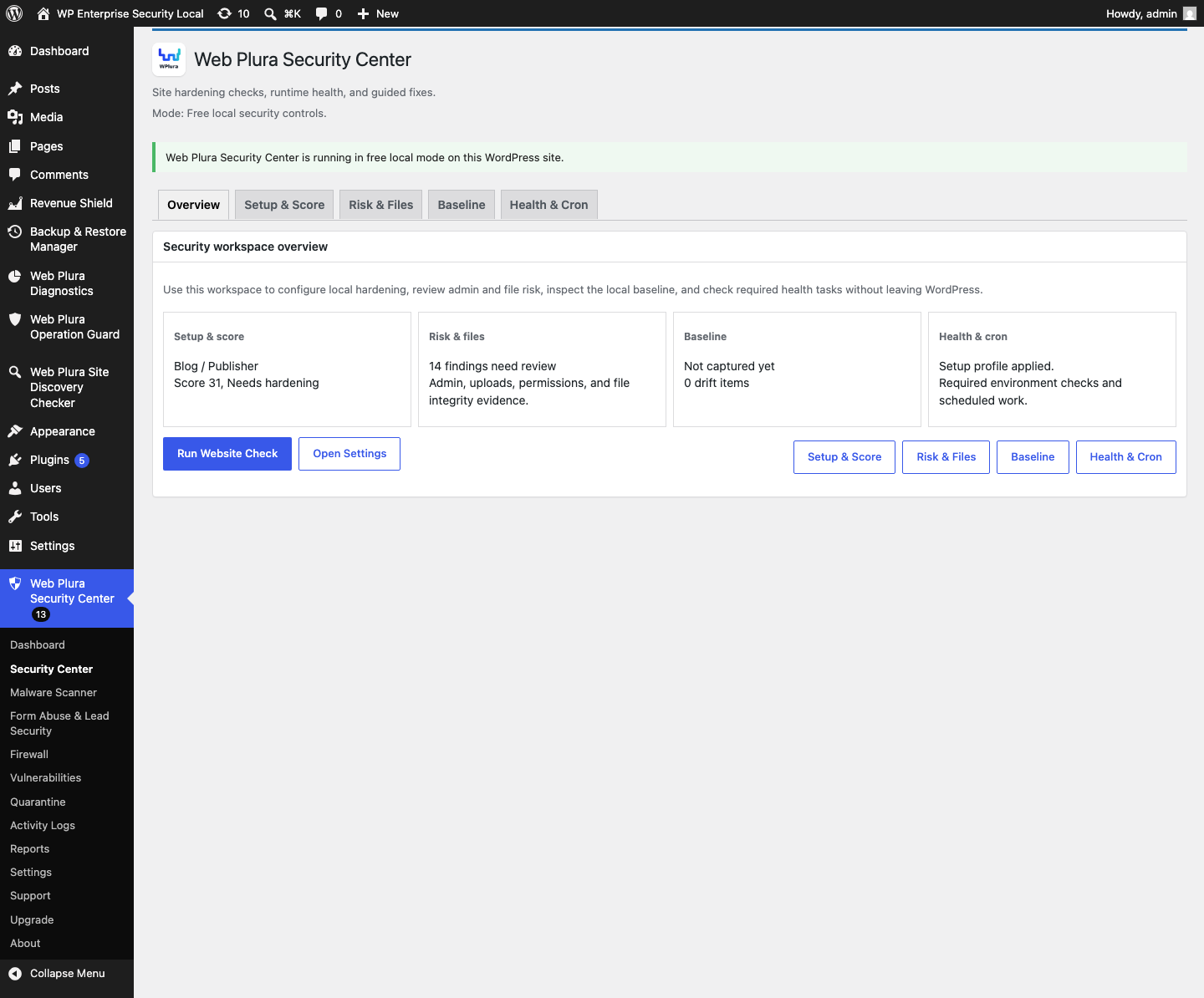This screenshot has height=998, width=1204.
Task: Switch to the Setup & Score tab
Action: (284, 205)
